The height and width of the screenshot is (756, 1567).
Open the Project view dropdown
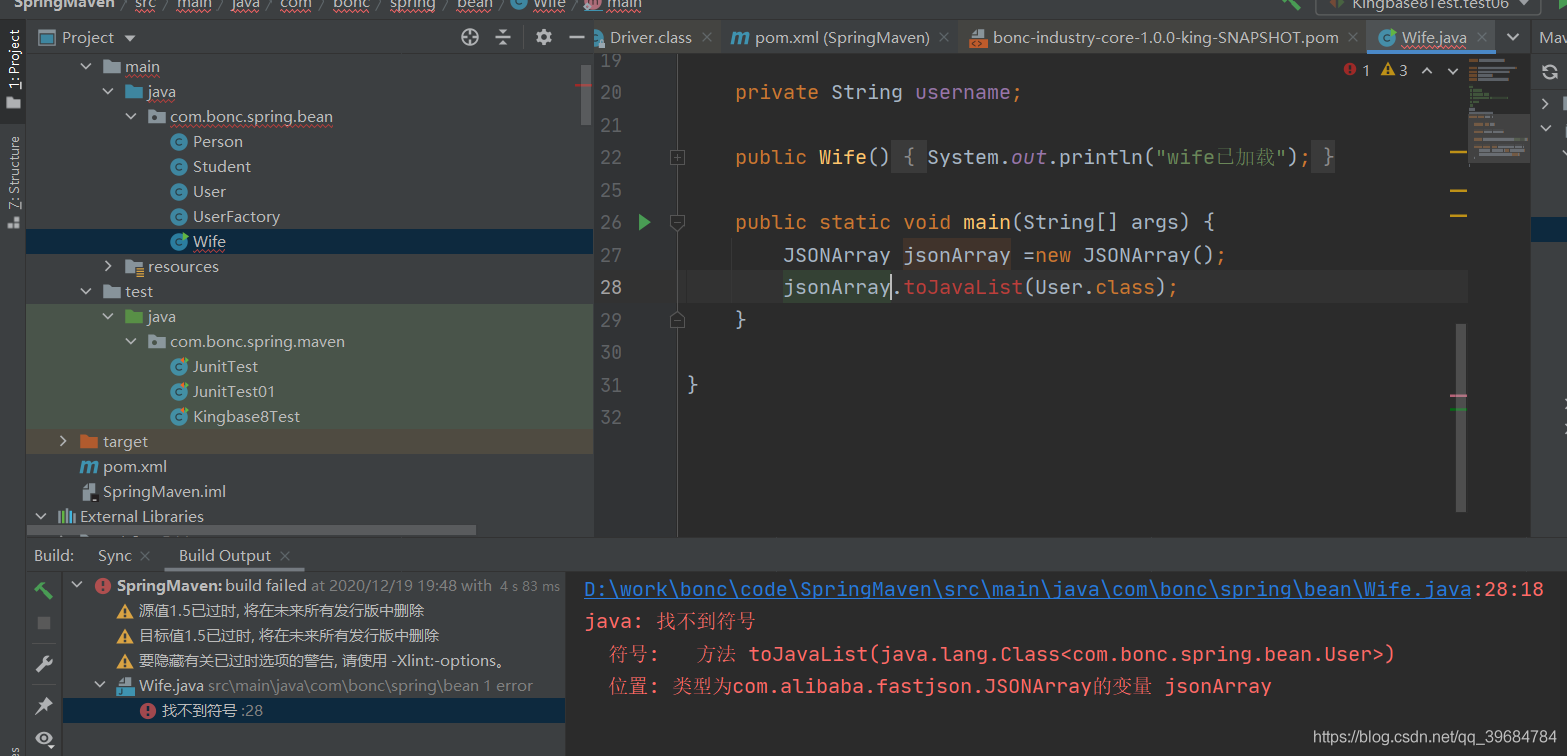130,38
